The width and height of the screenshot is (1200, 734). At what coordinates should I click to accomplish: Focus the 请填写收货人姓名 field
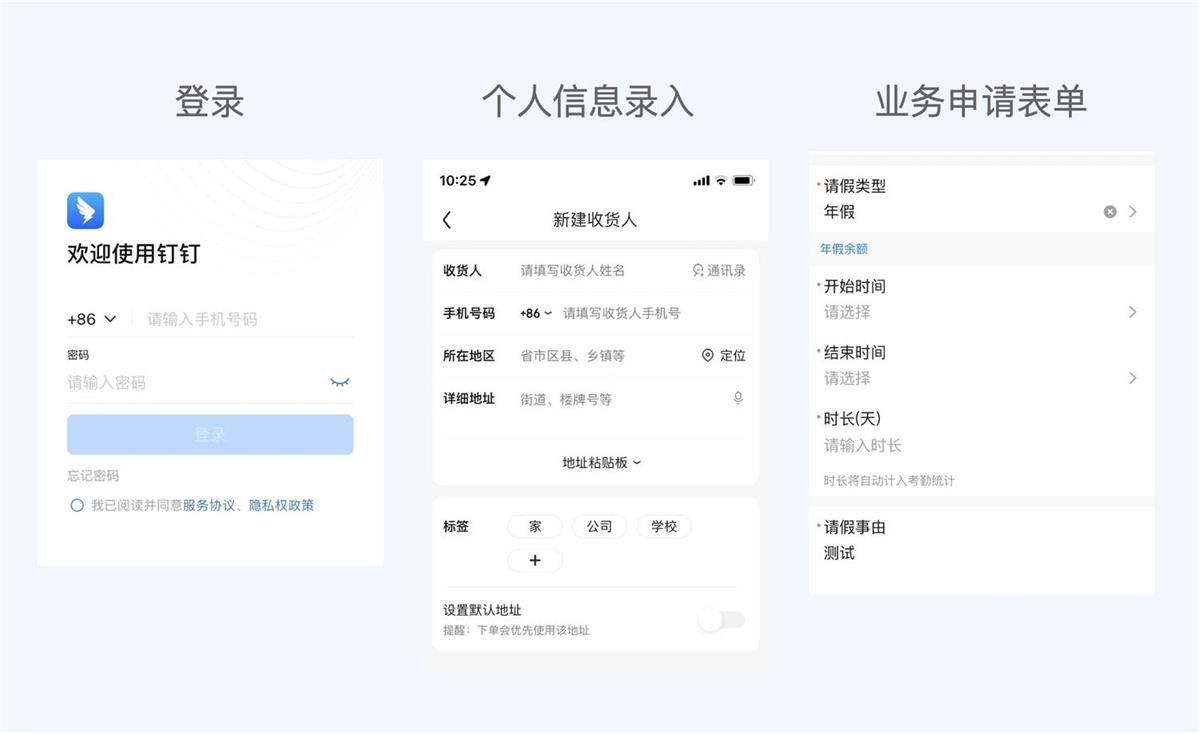573,271
